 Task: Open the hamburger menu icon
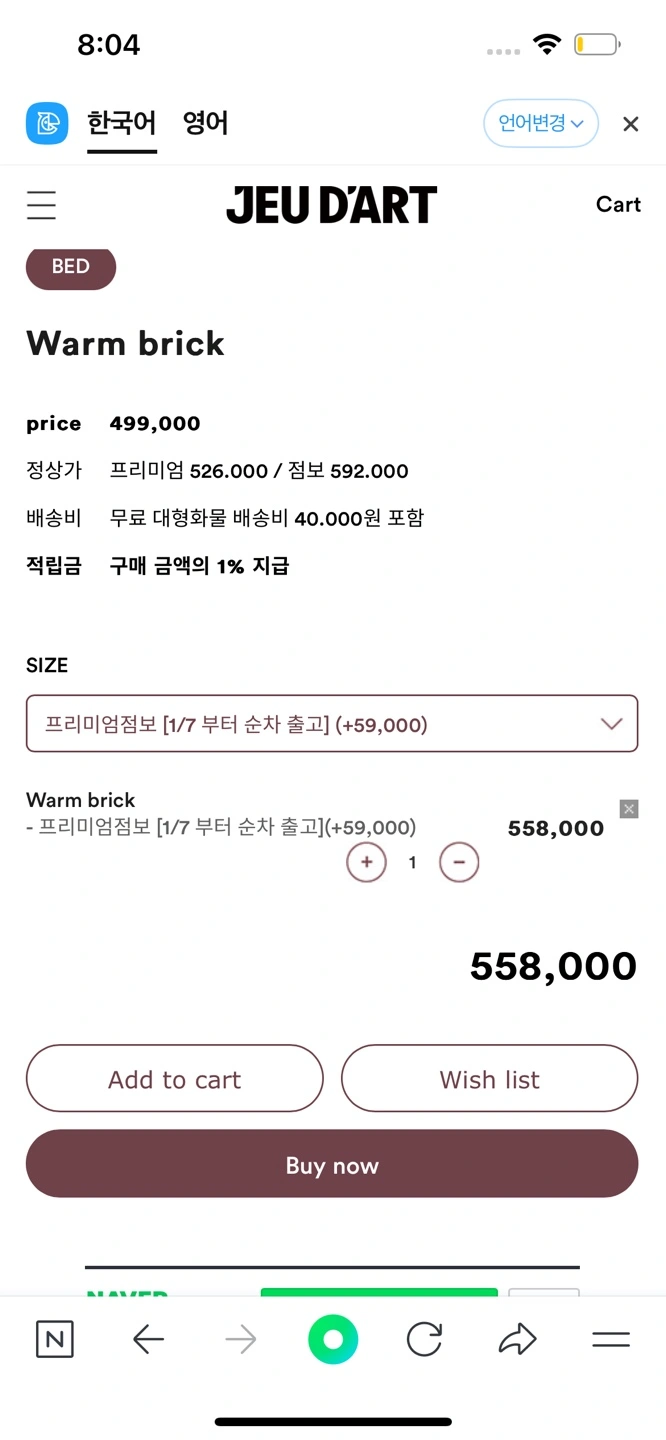coord(41,205)
